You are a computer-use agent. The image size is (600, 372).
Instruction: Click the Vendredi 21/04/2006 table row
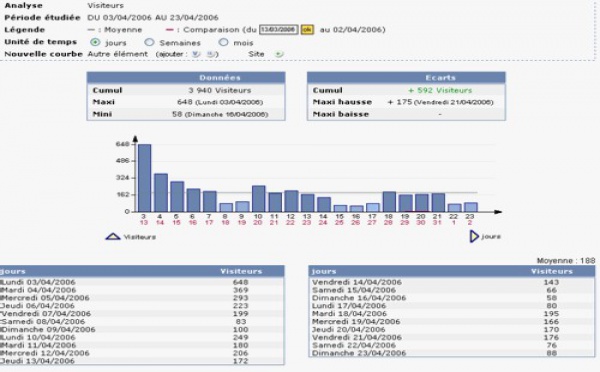[x=452, y=337]
